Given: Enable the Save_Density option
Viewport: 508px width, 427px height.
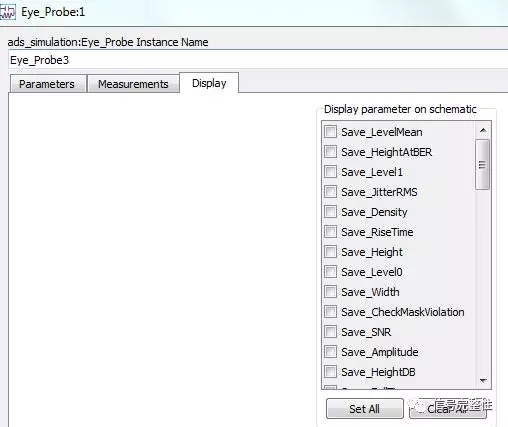Looking at the screenshot, I should tap(330, 212).
